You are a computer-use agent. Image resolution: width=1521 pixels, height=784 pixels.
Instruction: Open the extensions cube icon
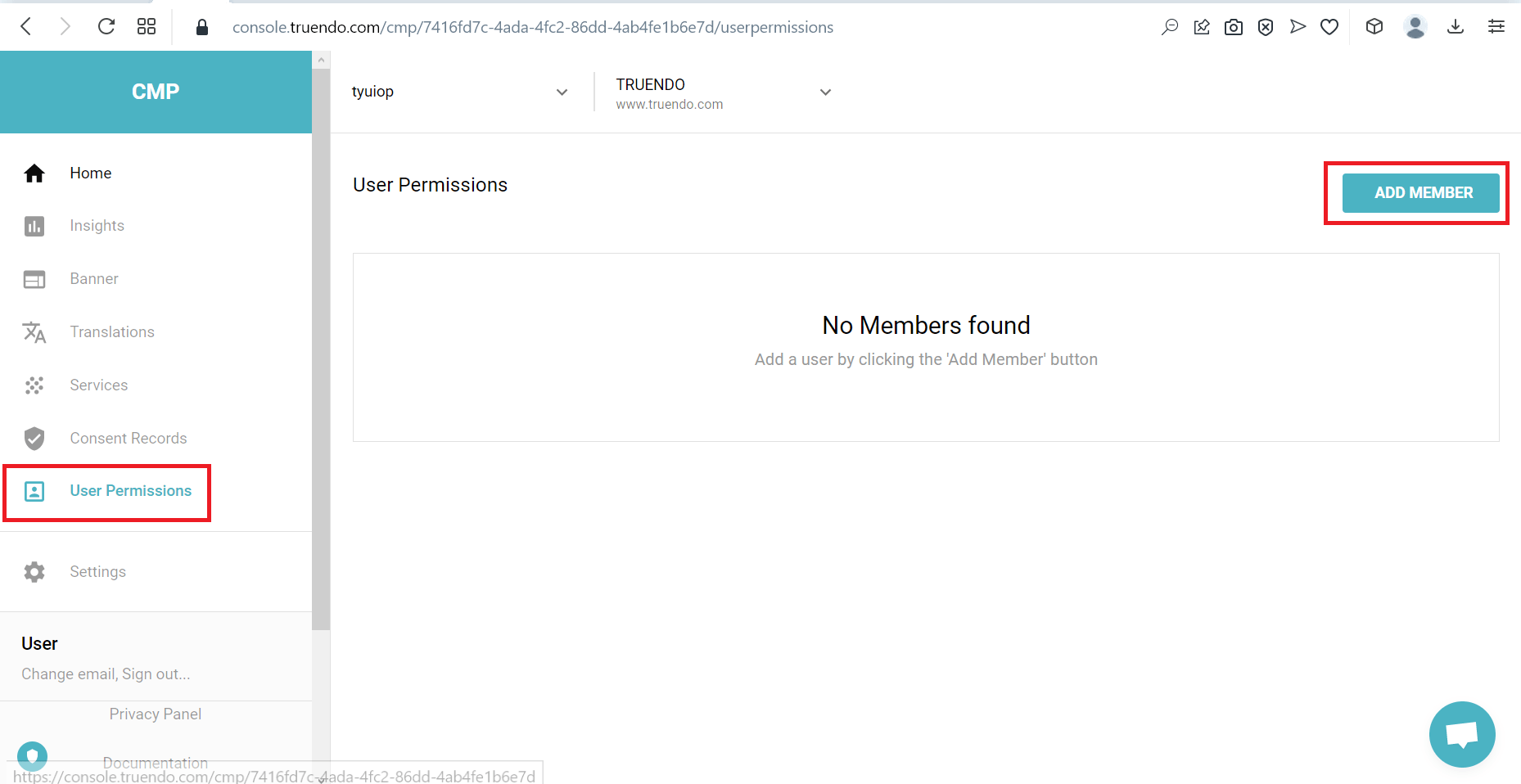(x=1374, y=27)
